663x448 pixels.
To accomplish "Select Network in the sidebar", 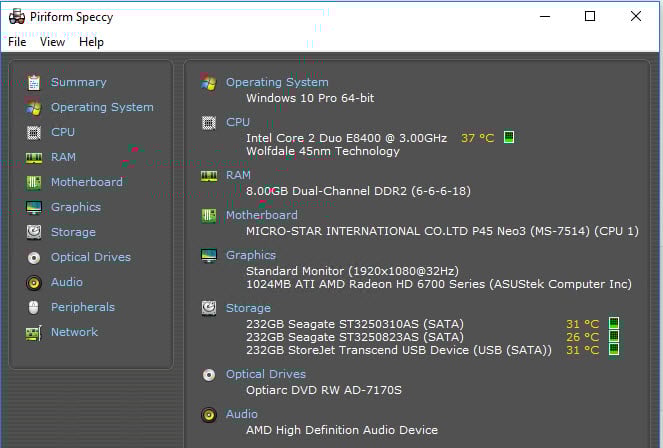I will (x=74, y=332).
